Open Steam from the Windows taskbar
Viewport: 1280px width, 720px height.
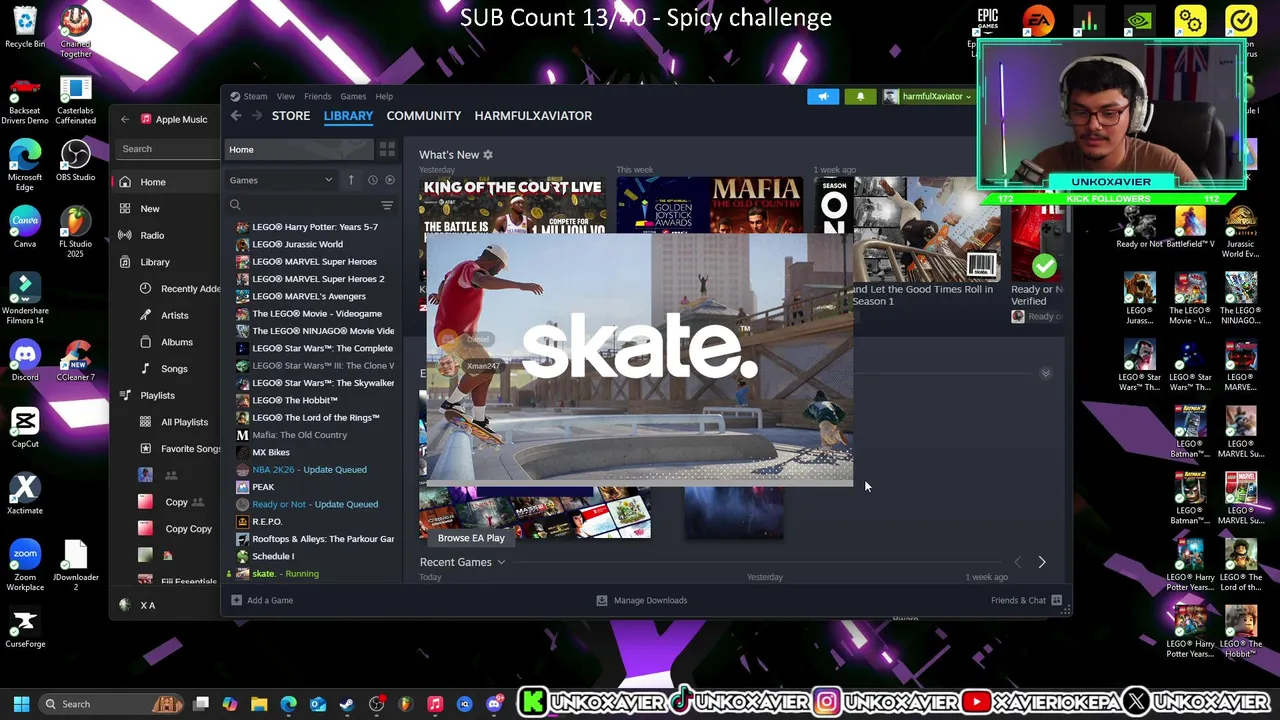pos(347,704)
